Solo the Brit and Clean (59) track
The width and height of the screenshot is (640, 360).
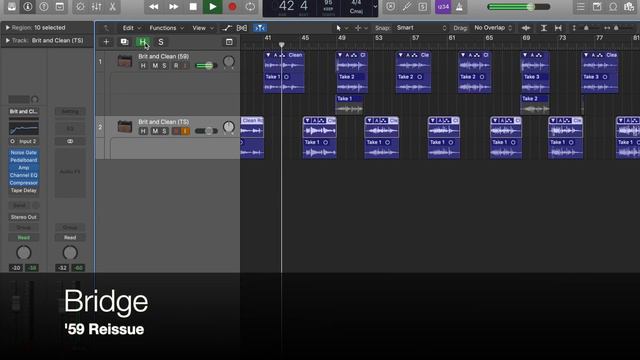click(164, 66)
